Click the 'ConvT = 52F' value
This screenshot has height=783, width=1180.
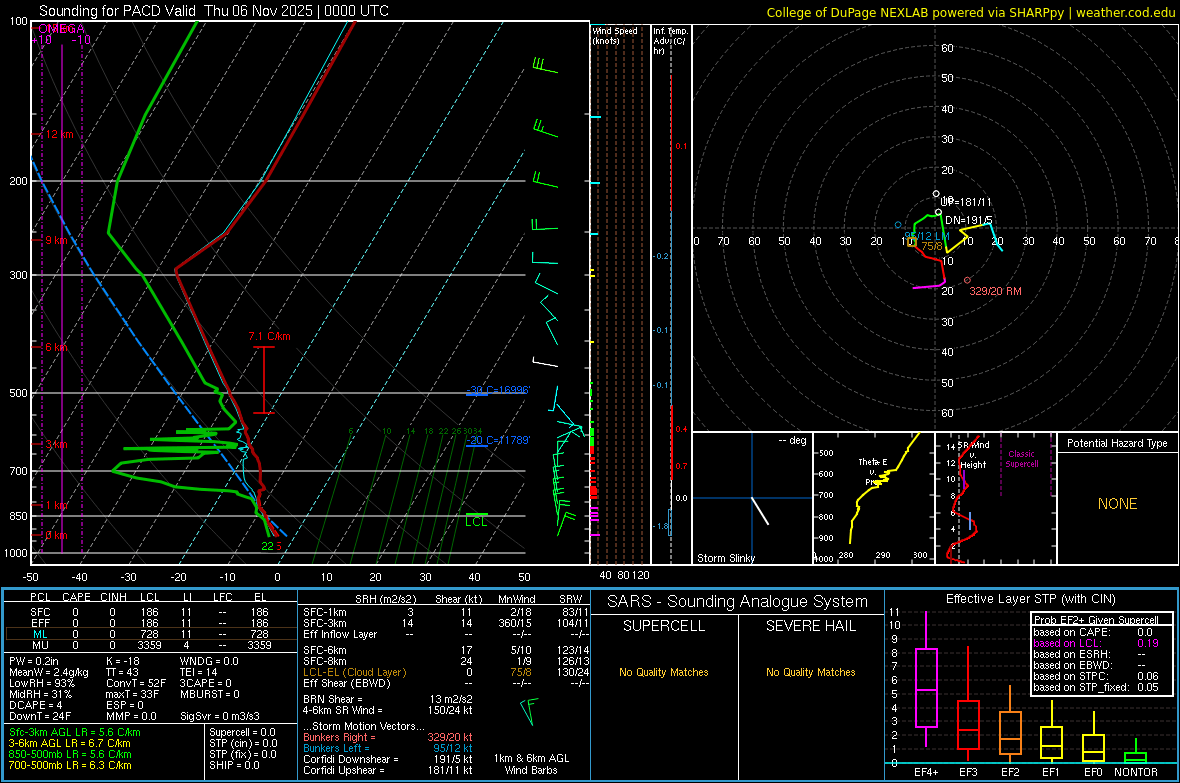(136, 683)
